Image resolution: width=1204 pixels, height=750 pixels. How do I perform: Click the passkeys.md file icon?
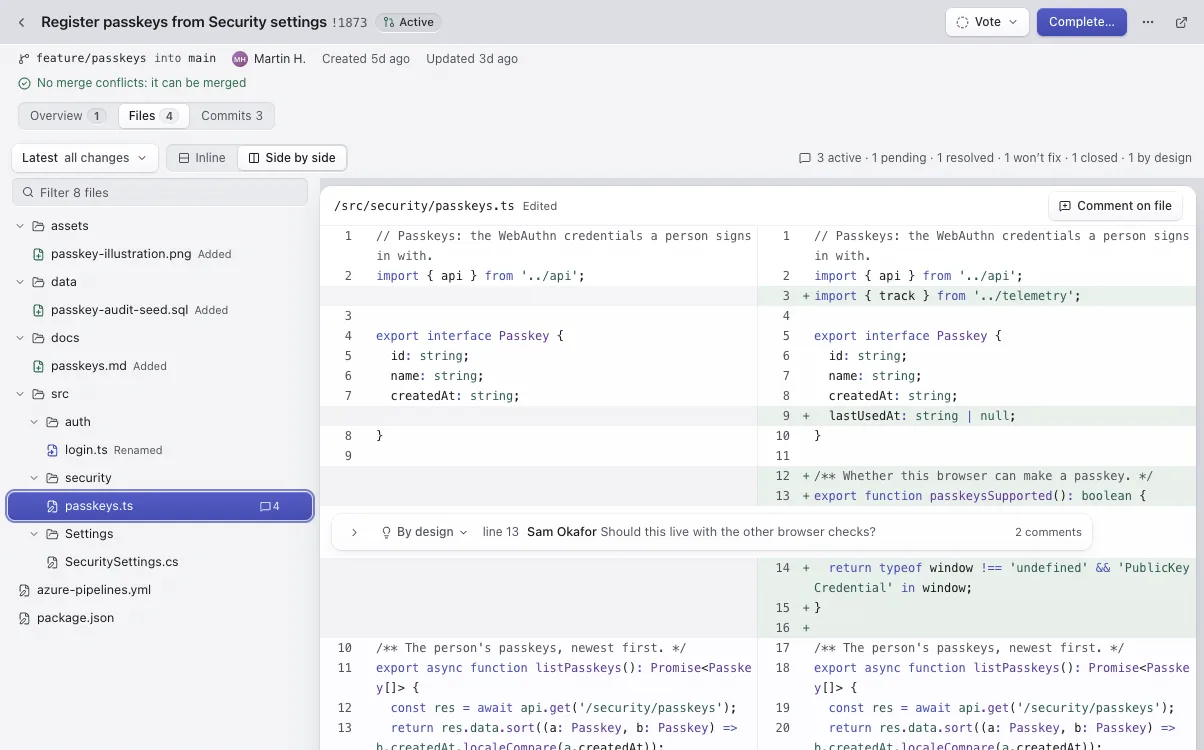click(x=38, y=366)
